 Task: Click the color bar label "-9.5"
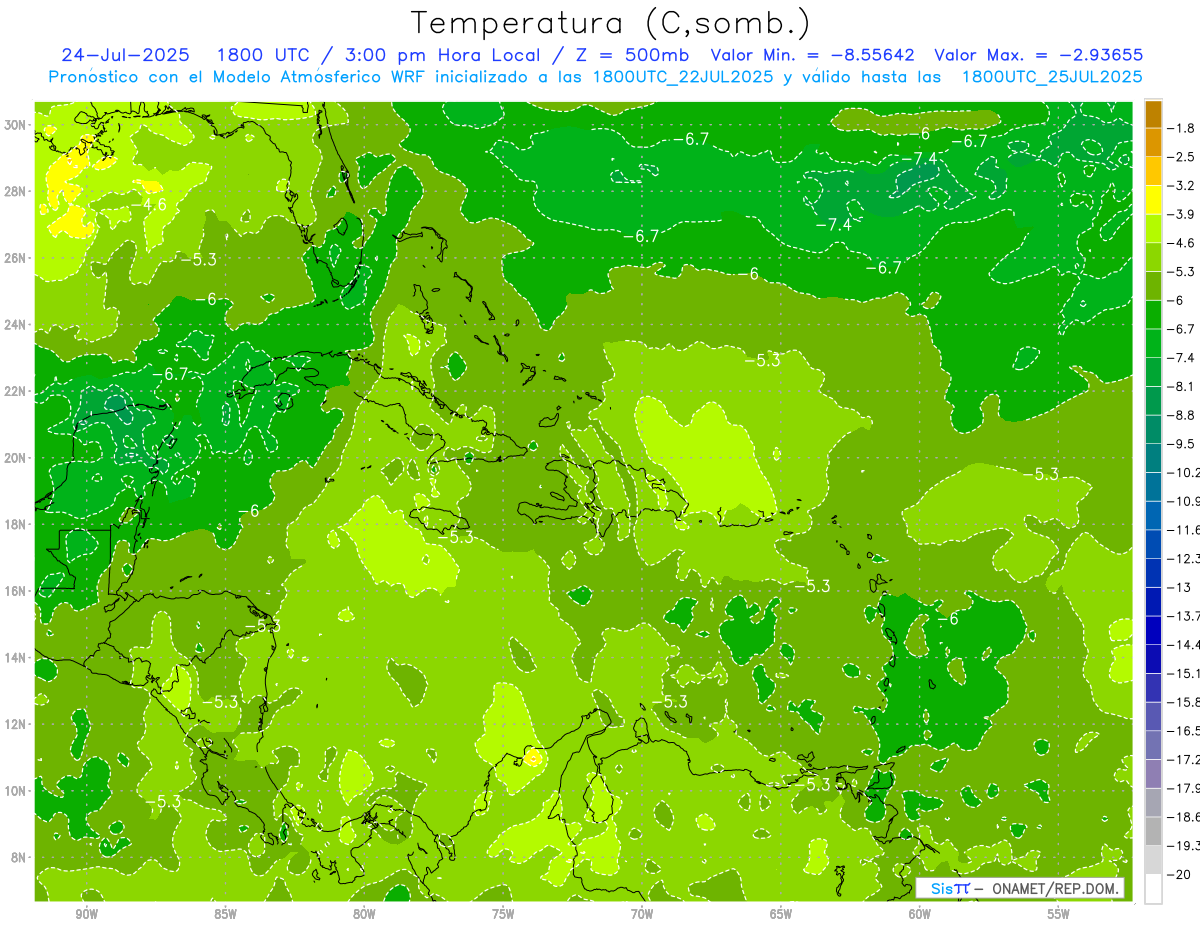[x=1181, y=444]
